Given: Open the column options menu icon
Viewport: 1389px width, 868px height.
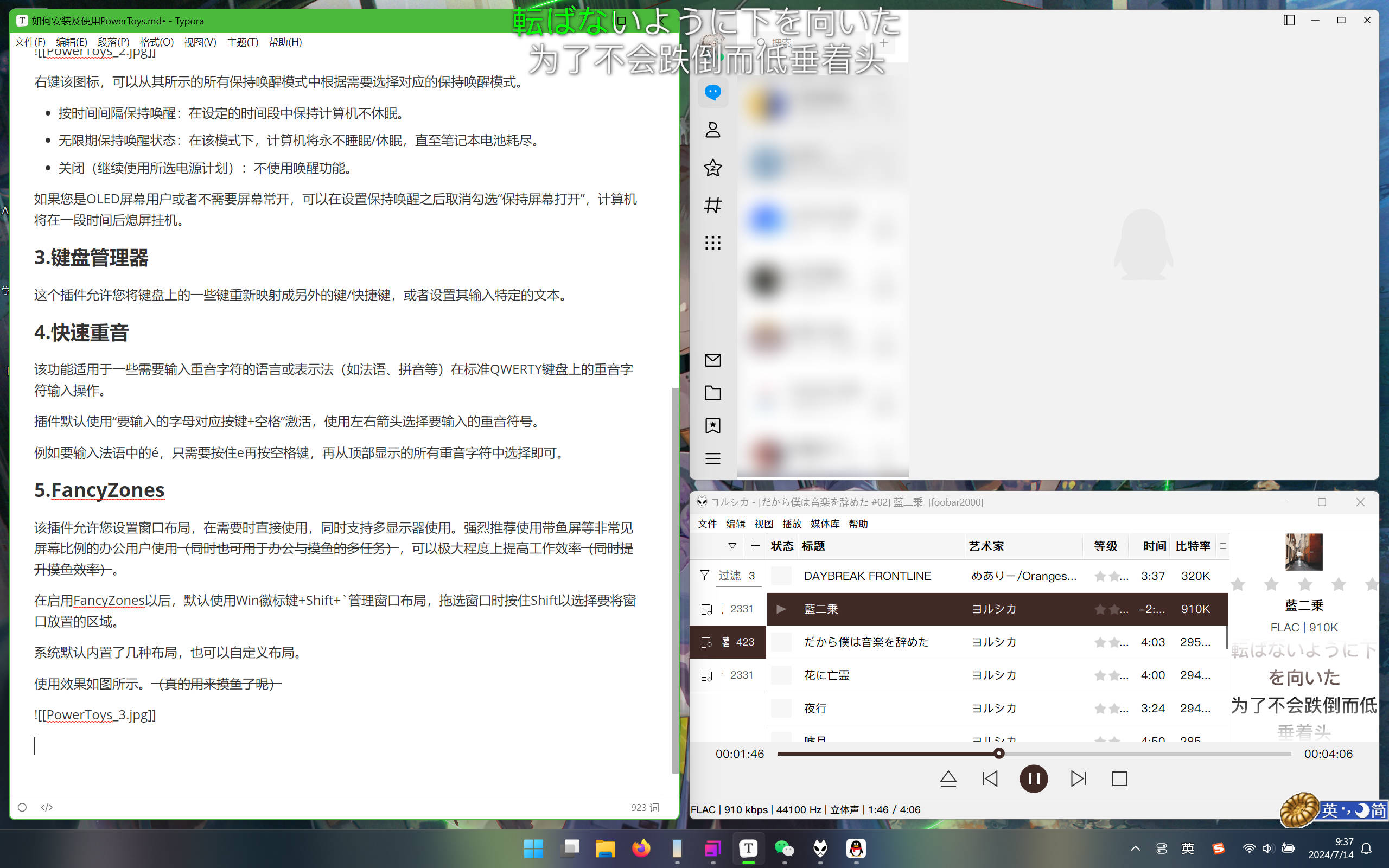Looking at the screenshot, I should (1222, 546).
